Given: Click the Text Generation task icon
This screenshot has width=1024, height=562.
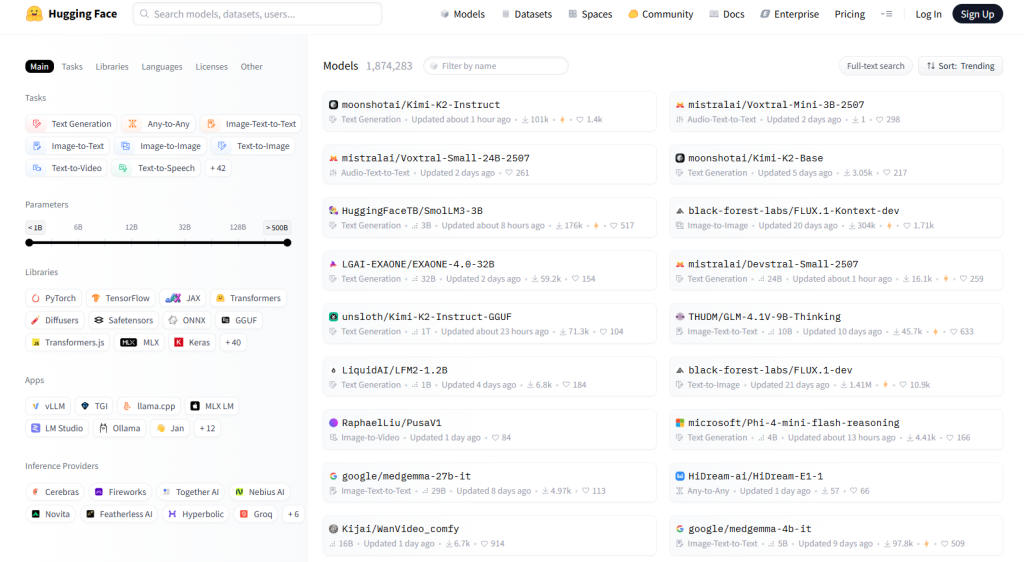Looking at the screenshot, I should 37,124.
